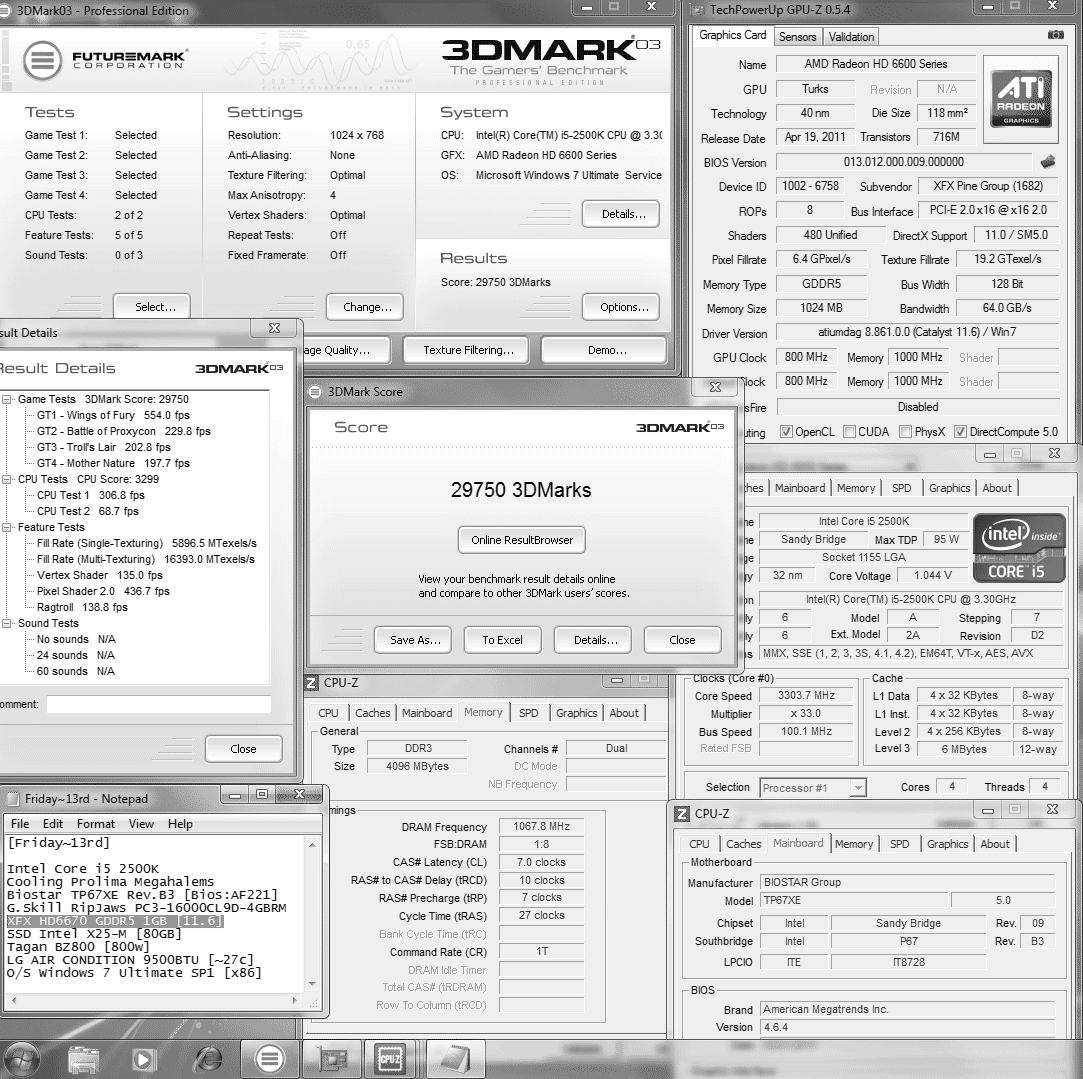This screenshot has height=1079, width=1083.
Task: Select the Pixel Shader 2.0 result row
Action: pyautogui.click(x=104, y=591)
